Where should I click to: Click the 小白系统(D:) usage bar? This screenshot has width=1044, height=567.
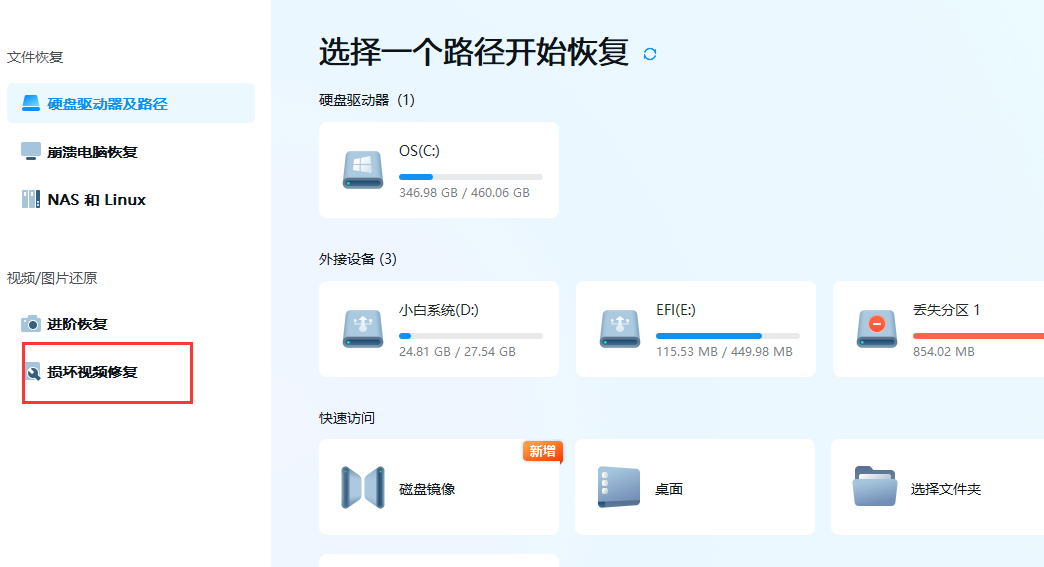tap(471, 336)
